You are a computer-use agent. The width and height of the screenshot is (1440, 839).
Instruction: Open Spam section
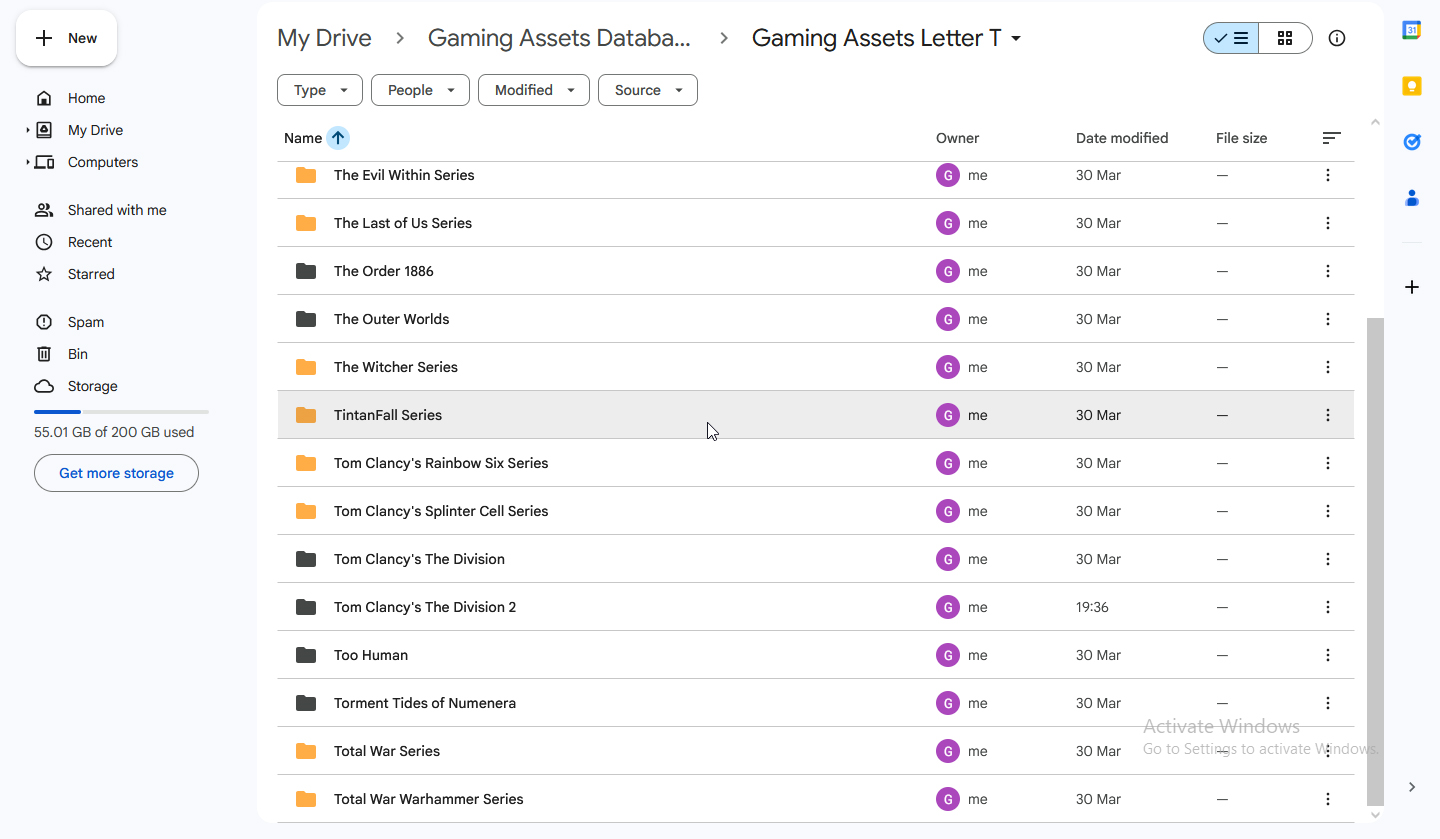pos(86,322)
